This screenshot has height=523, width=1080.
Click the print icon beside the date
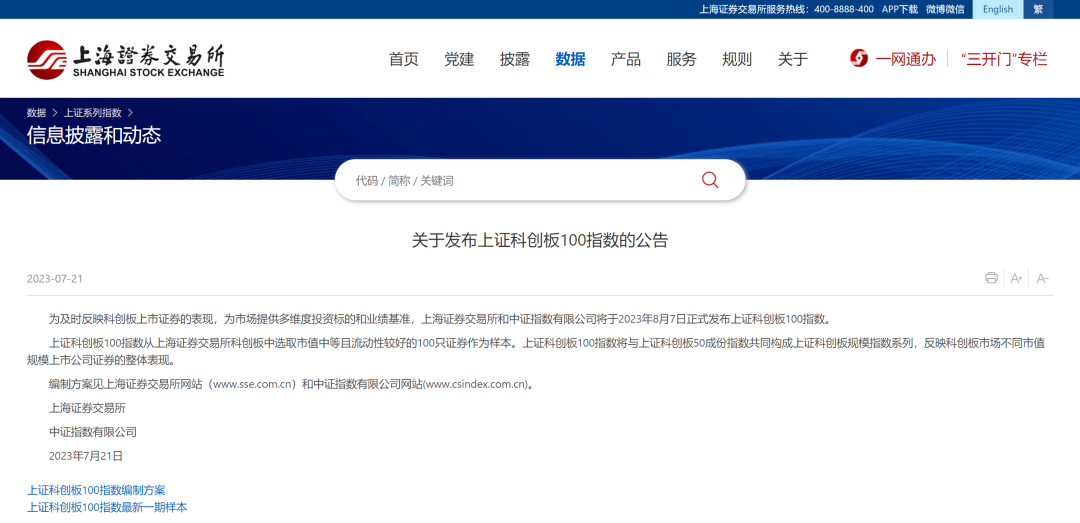click(991, 278)
